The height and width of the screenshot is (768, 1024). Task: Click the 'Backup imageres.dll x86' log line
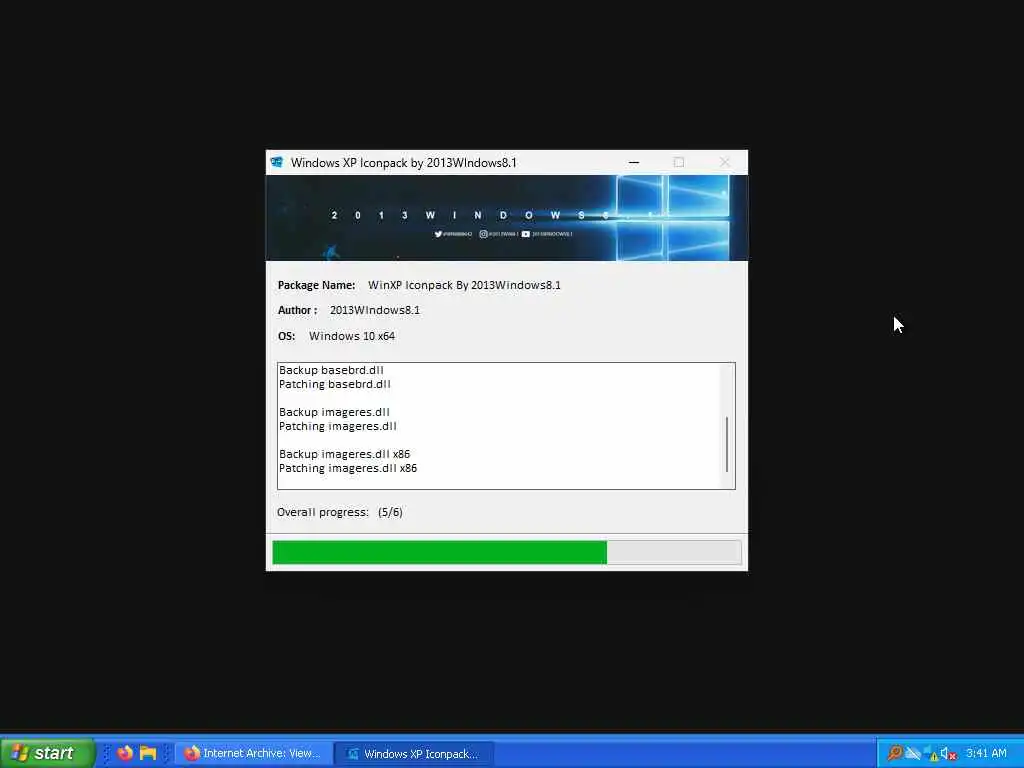point(344,454)
